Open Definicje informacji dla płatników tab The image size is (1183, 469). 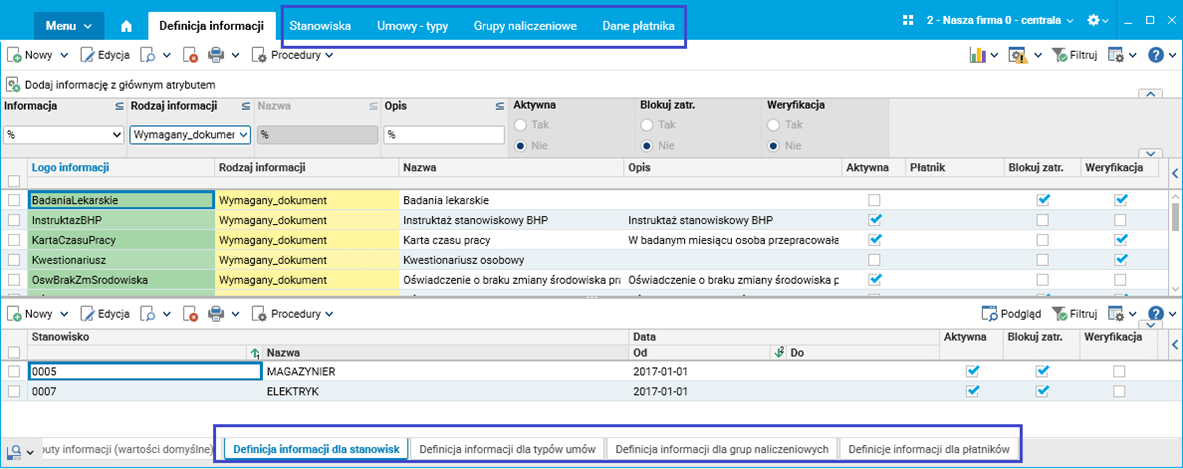click(x=929, y=449)
